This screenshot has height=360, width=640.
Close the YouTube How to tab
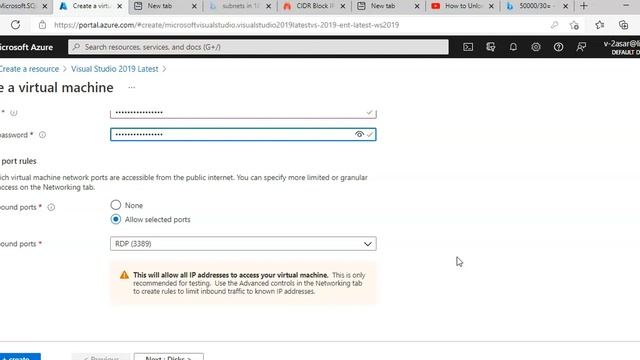[491, 6]
